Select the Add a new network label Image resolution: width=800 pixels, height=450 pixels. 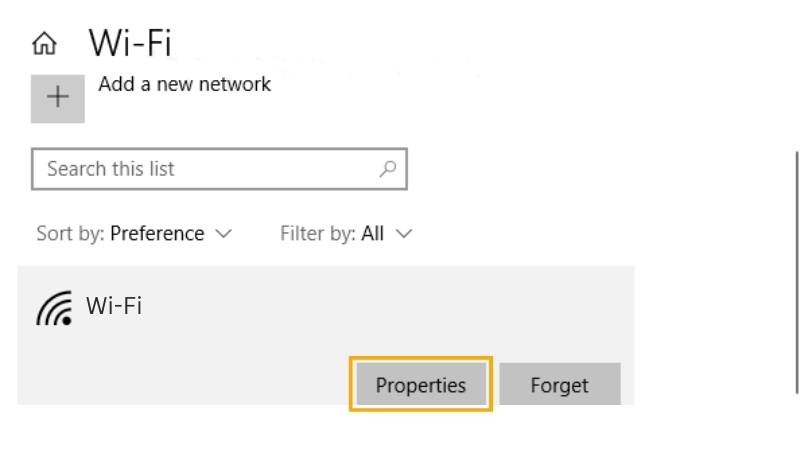[x=185, y=84]
